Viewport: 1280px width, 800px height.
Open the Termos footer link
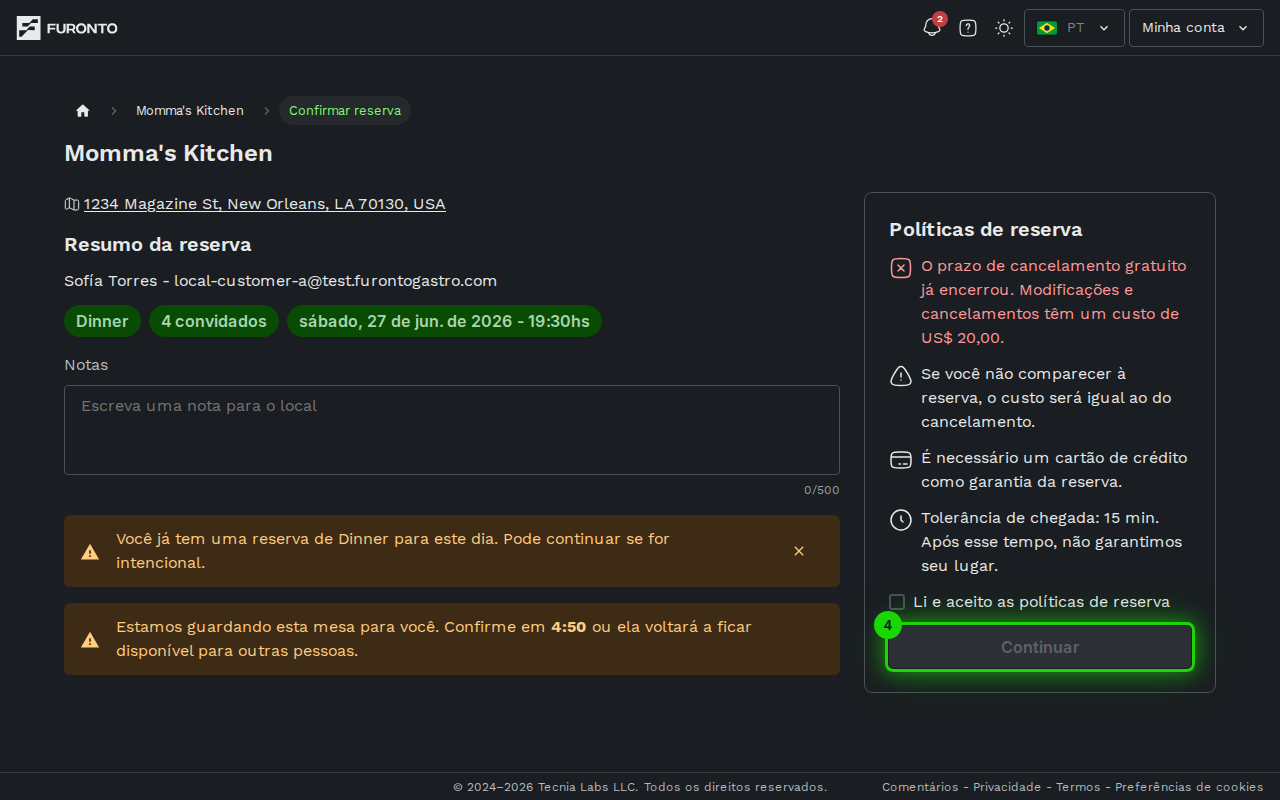tap(1078, 787)
